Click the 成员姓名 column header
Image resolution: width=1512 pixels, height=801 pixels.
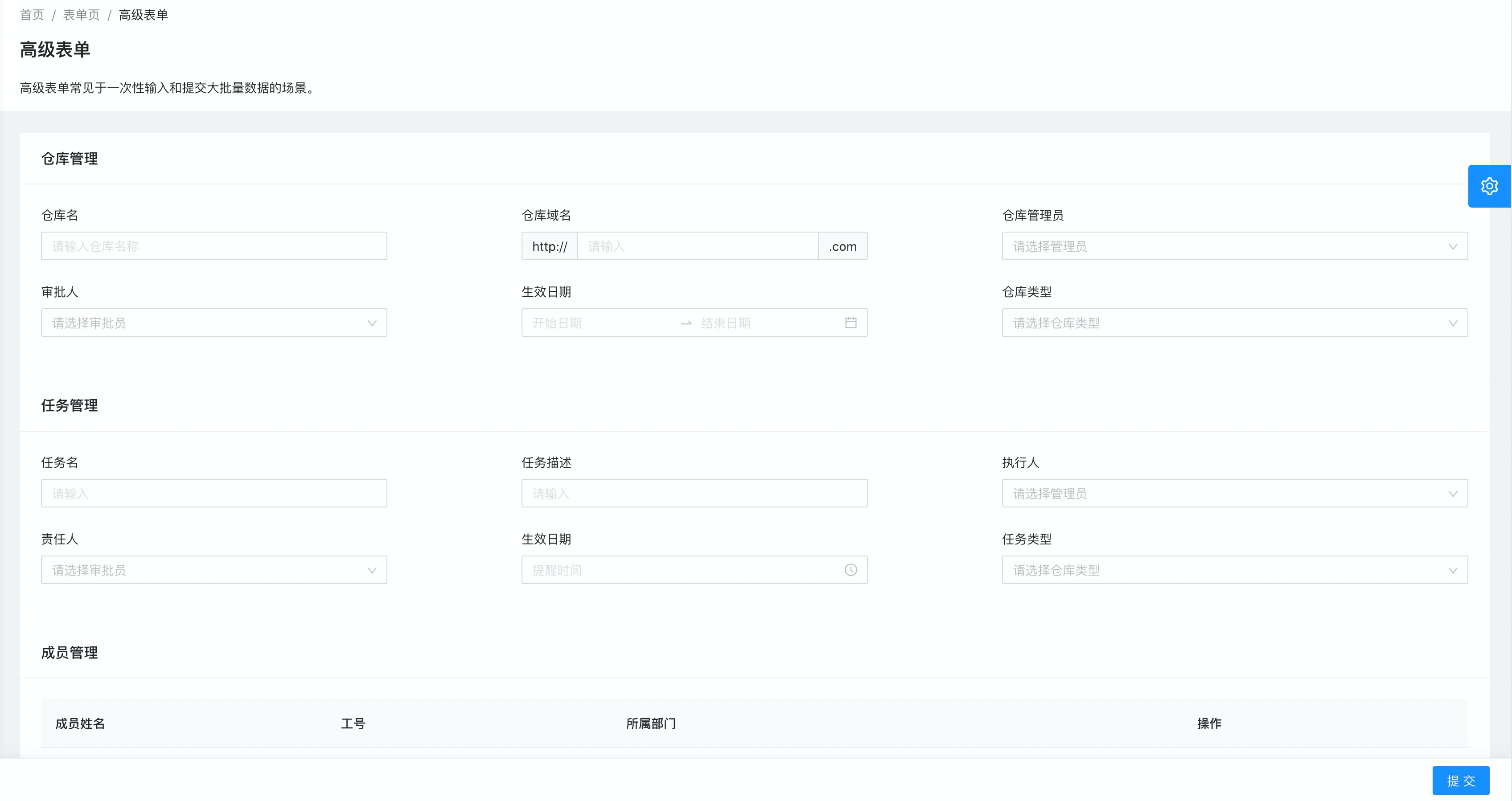pos(80,723)
